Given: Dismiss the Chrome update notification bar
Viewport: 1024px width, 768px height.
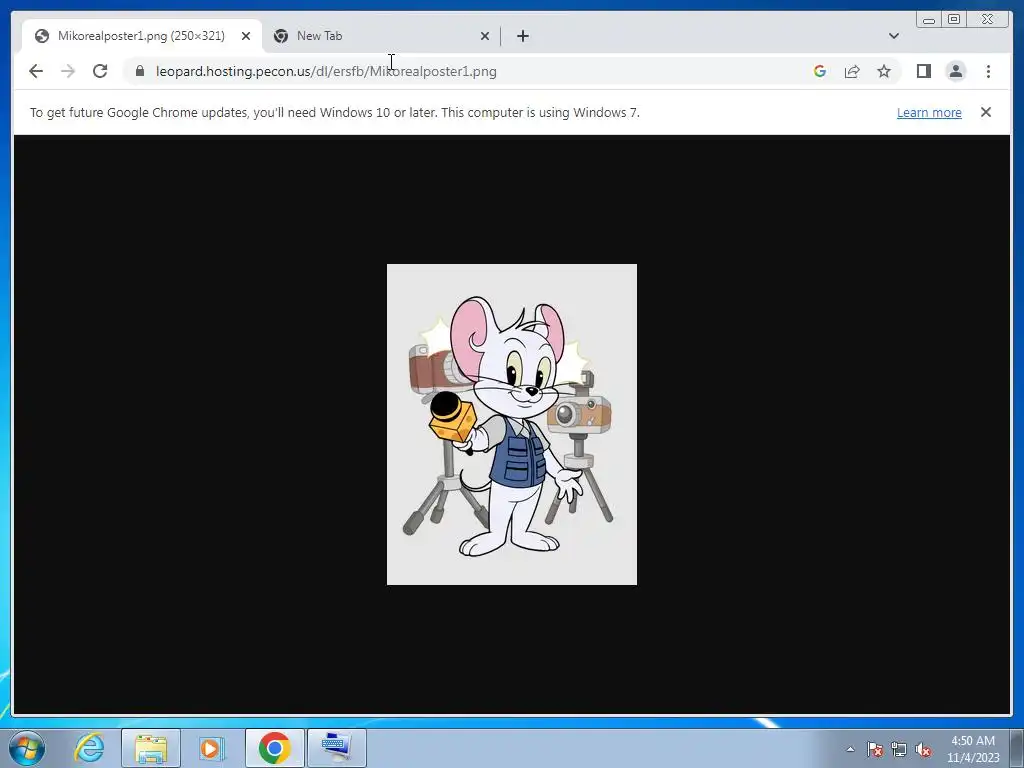Looking at the screenshot, I should 986,112.
